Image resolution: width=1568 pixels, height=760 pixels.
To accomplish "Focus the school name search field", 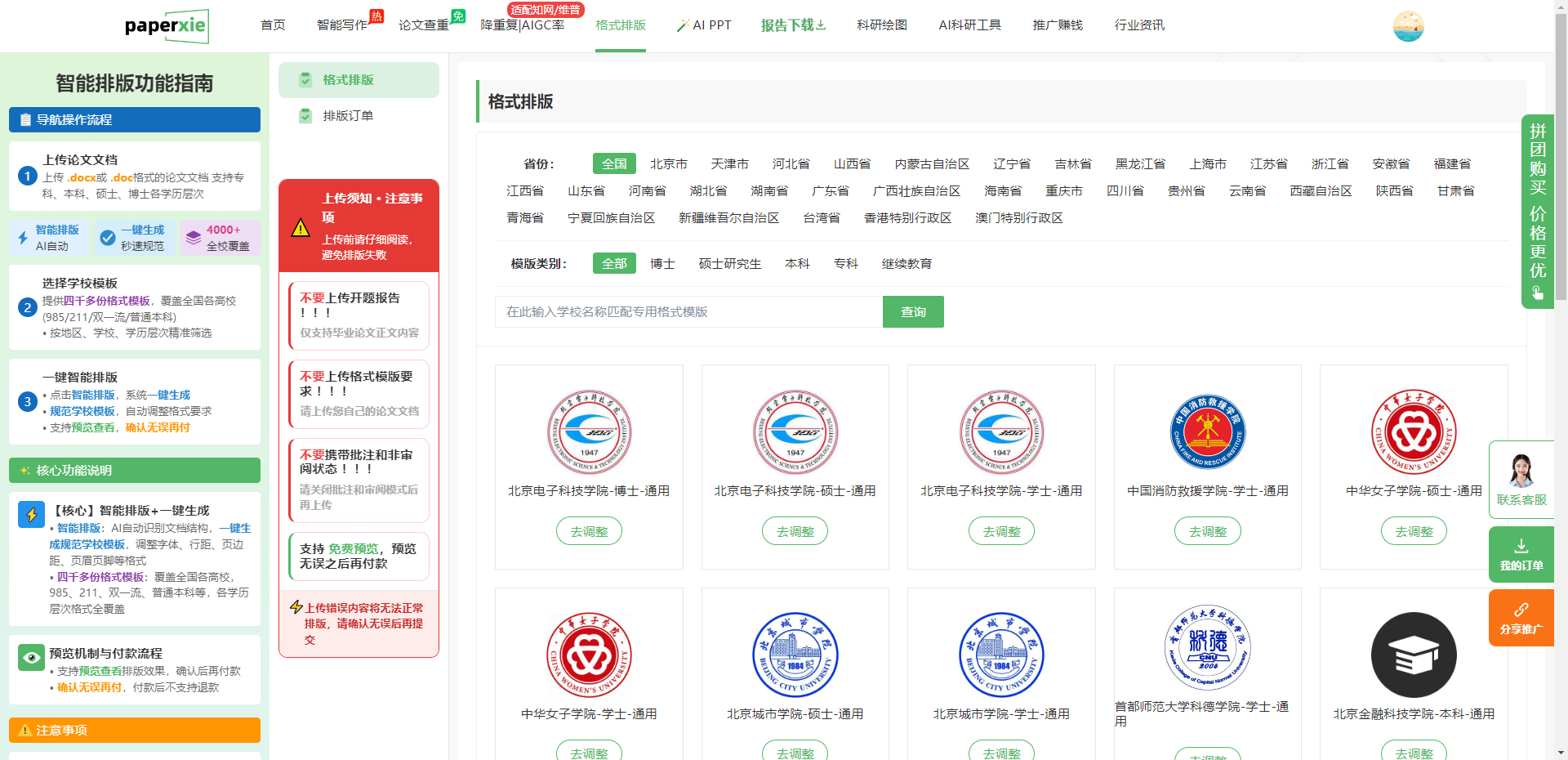I will (688, 312).
